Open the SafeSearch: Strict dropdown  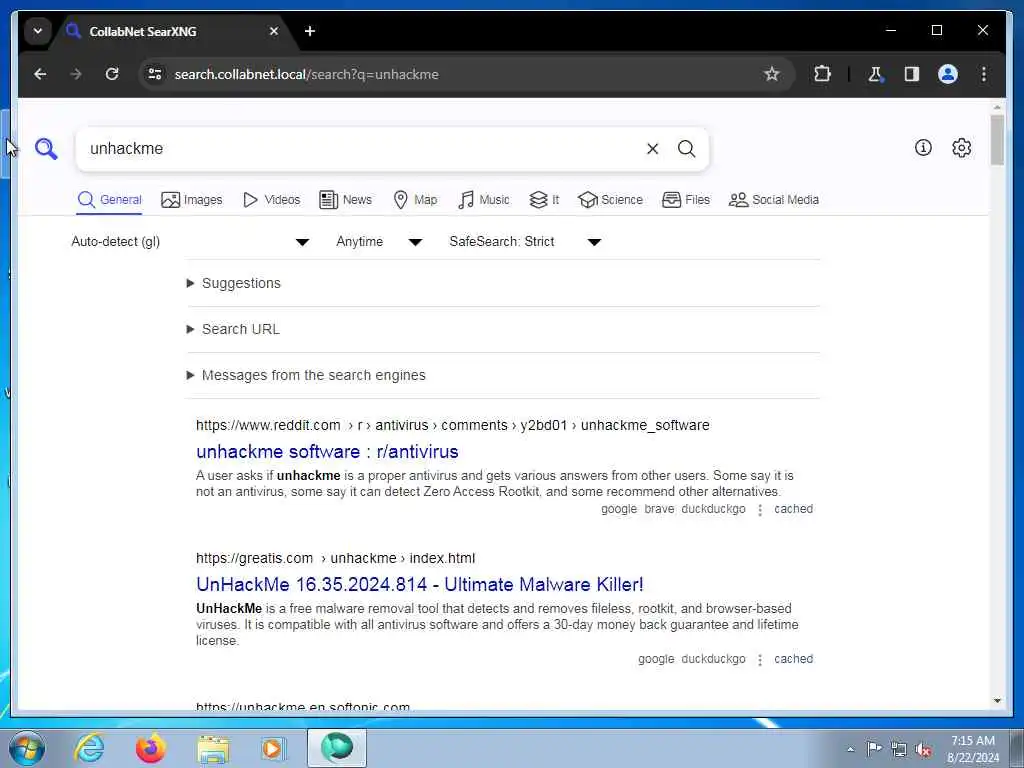pyautogui.click(x=524, y=242)
